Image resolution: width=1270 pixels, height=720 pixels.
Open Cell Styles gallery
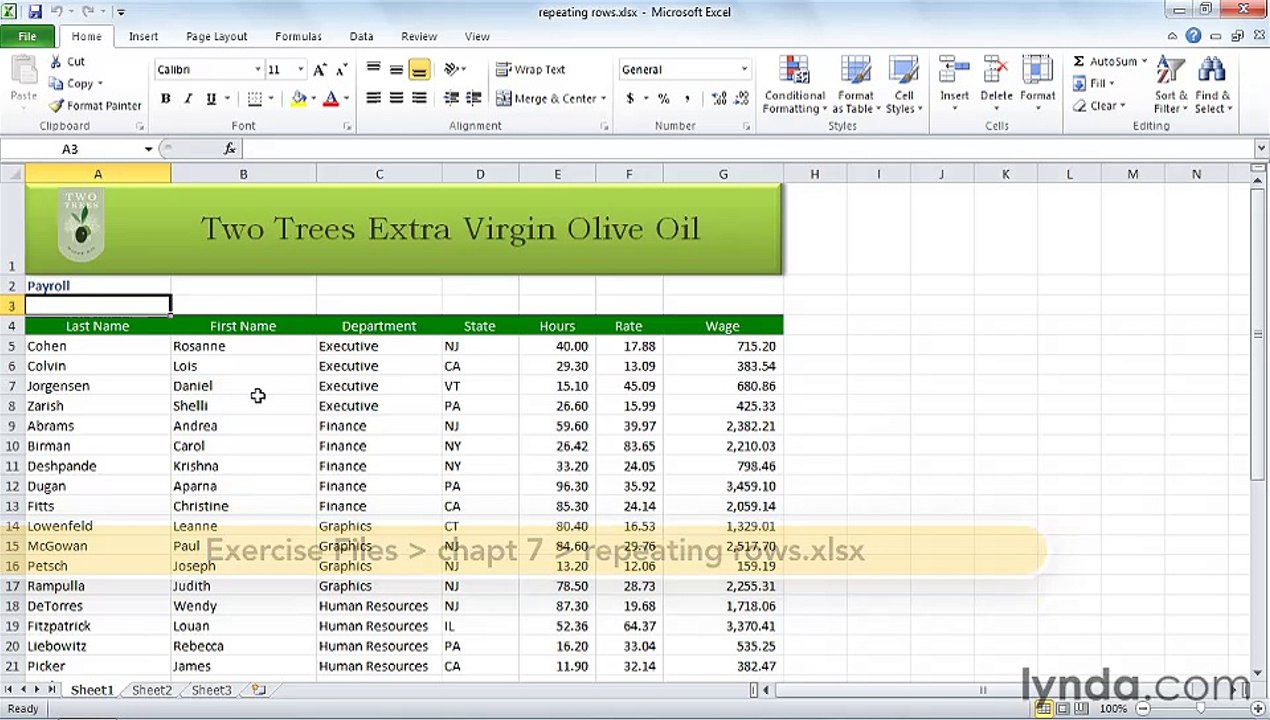click(x=903, y=86)
